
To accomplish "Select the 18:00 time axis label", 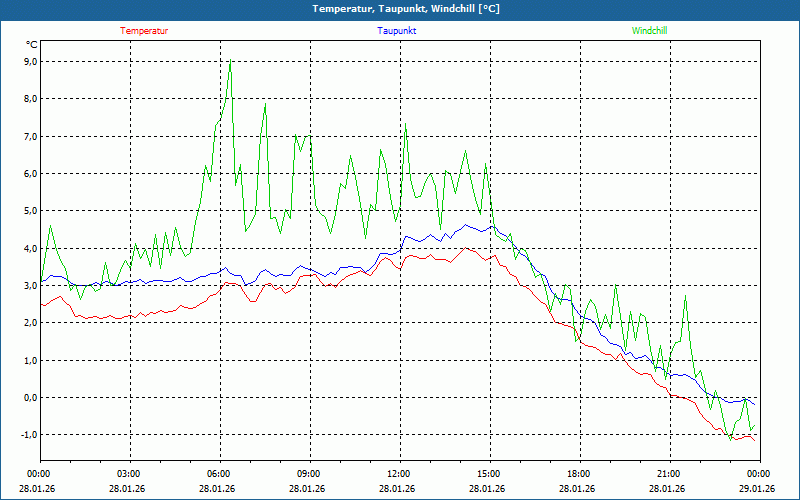I will click(579, 474).
